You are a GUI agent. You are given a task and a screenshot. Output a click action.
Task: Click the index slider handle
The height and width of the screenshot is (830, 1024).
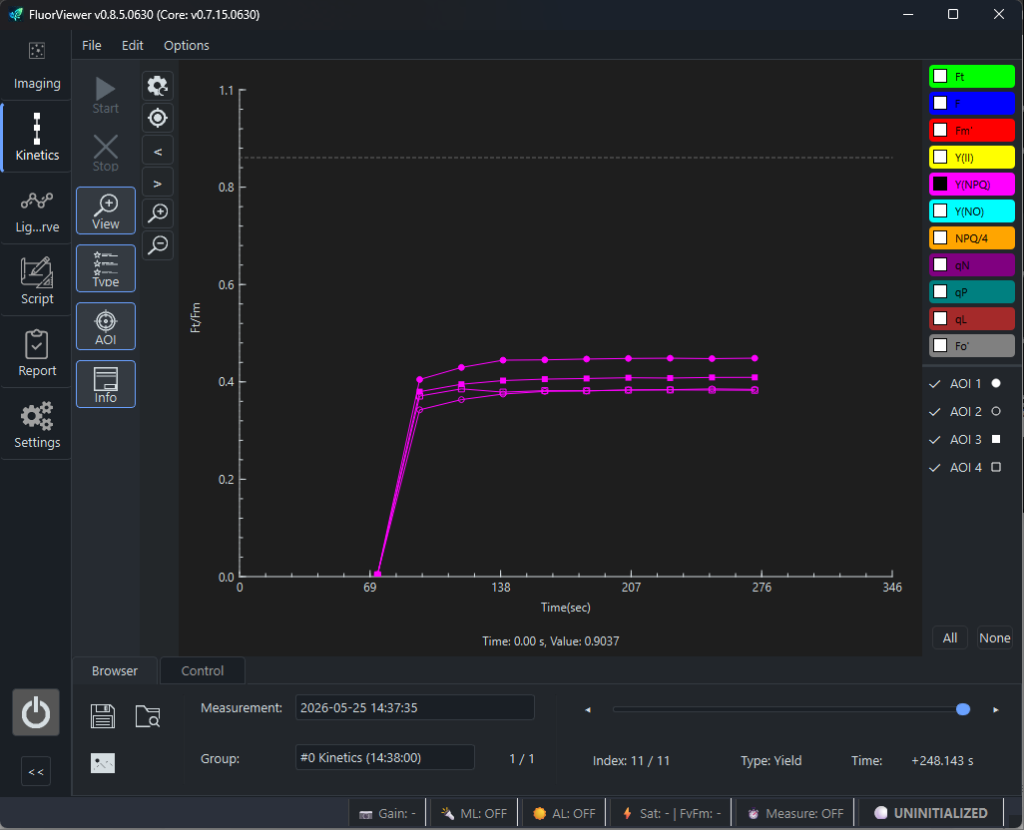pyautogui.click(x=963, y=709)
